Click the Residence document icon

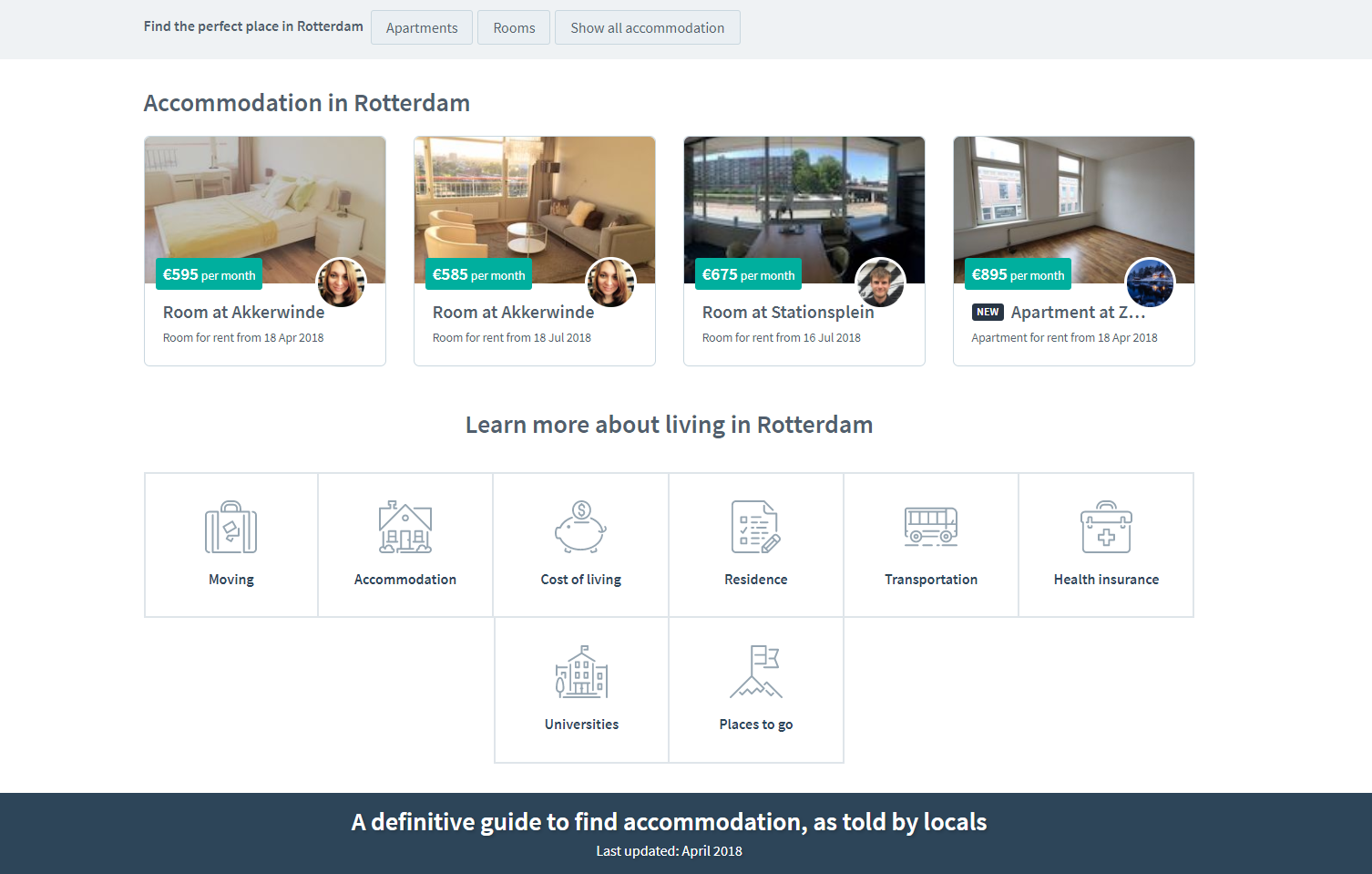point(755,528)
